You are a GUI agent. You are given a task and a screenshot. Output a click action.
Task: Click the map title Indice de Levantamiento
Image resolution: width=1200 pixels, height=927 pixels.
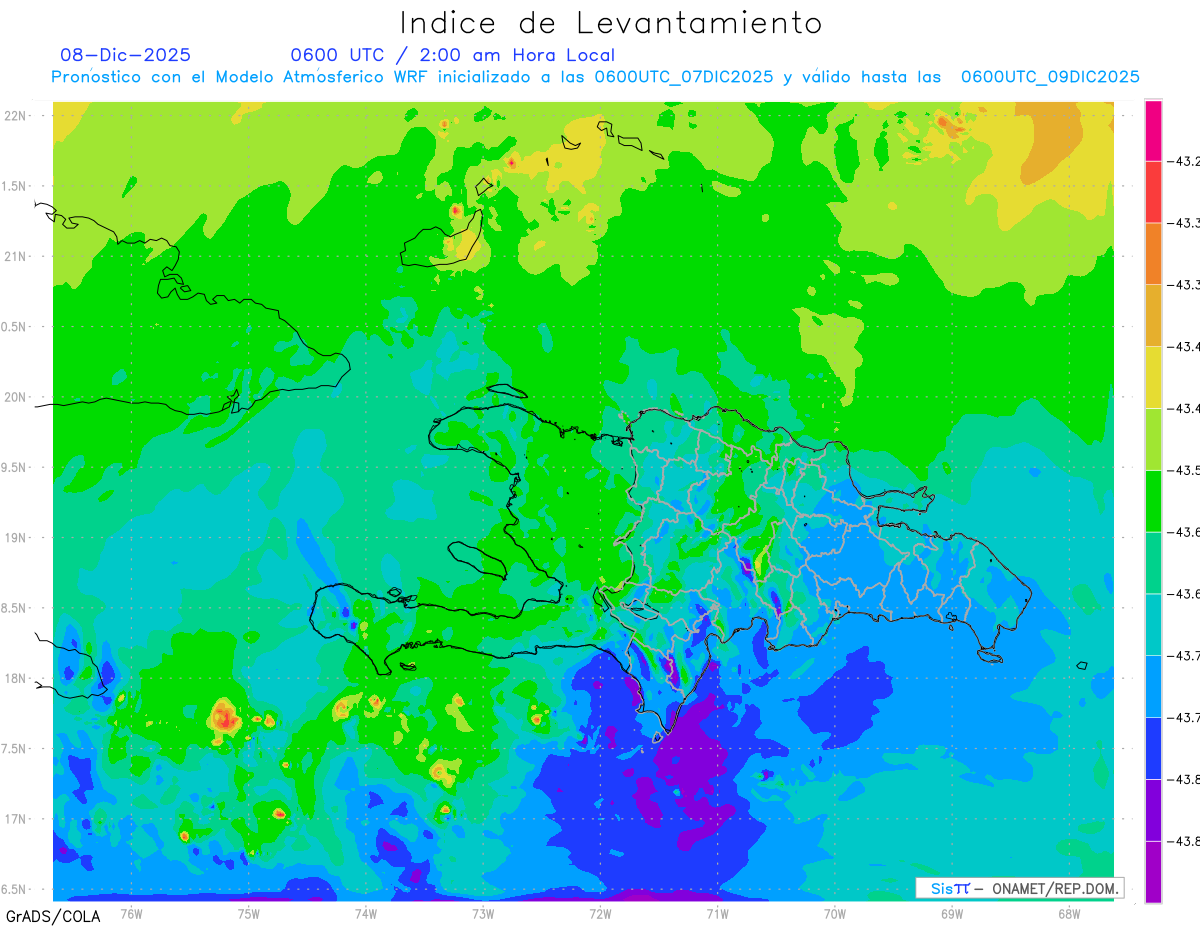click(x=611, y=22)
